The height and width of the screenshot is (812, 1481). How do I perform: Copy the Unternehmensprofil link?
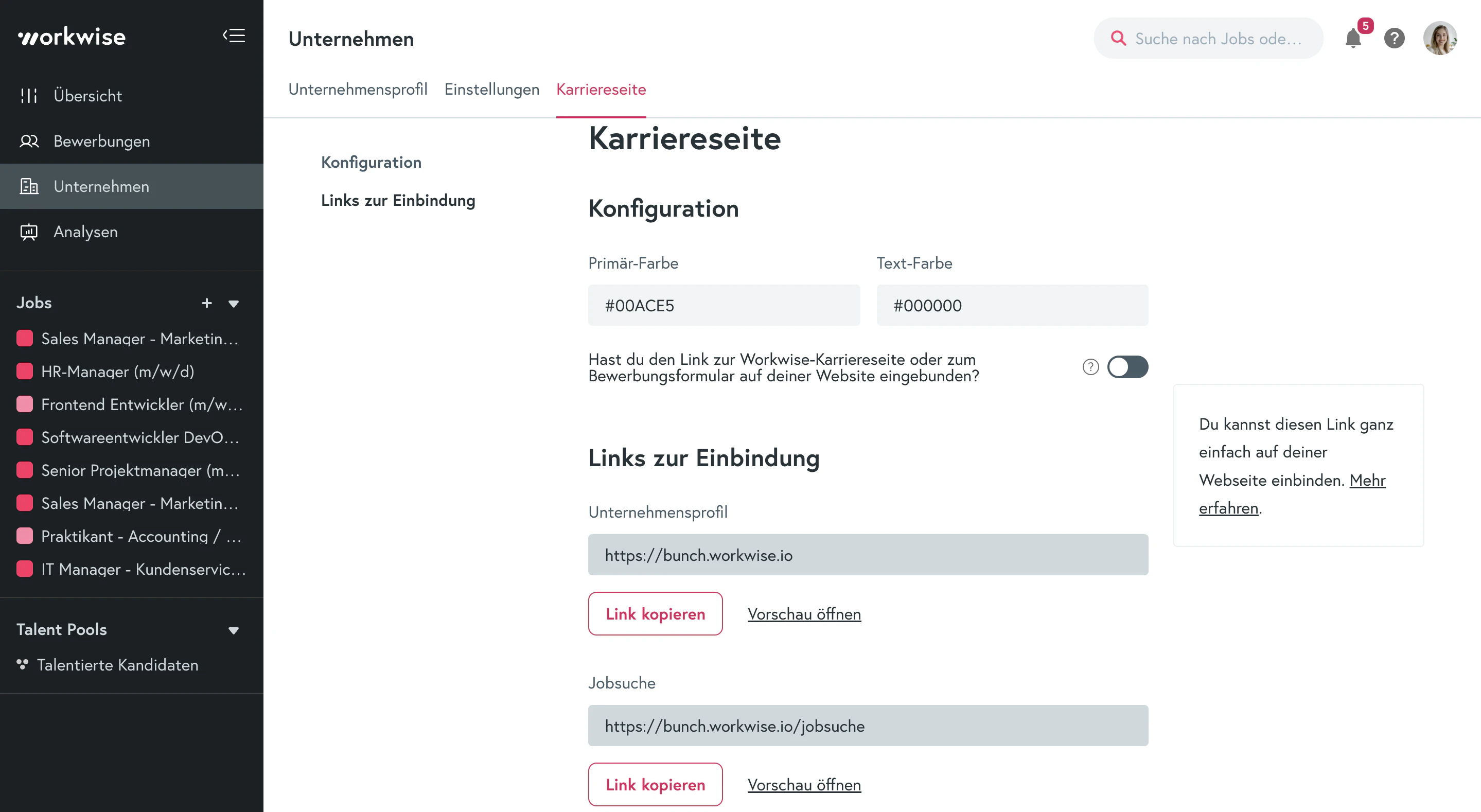click(655, 613)
